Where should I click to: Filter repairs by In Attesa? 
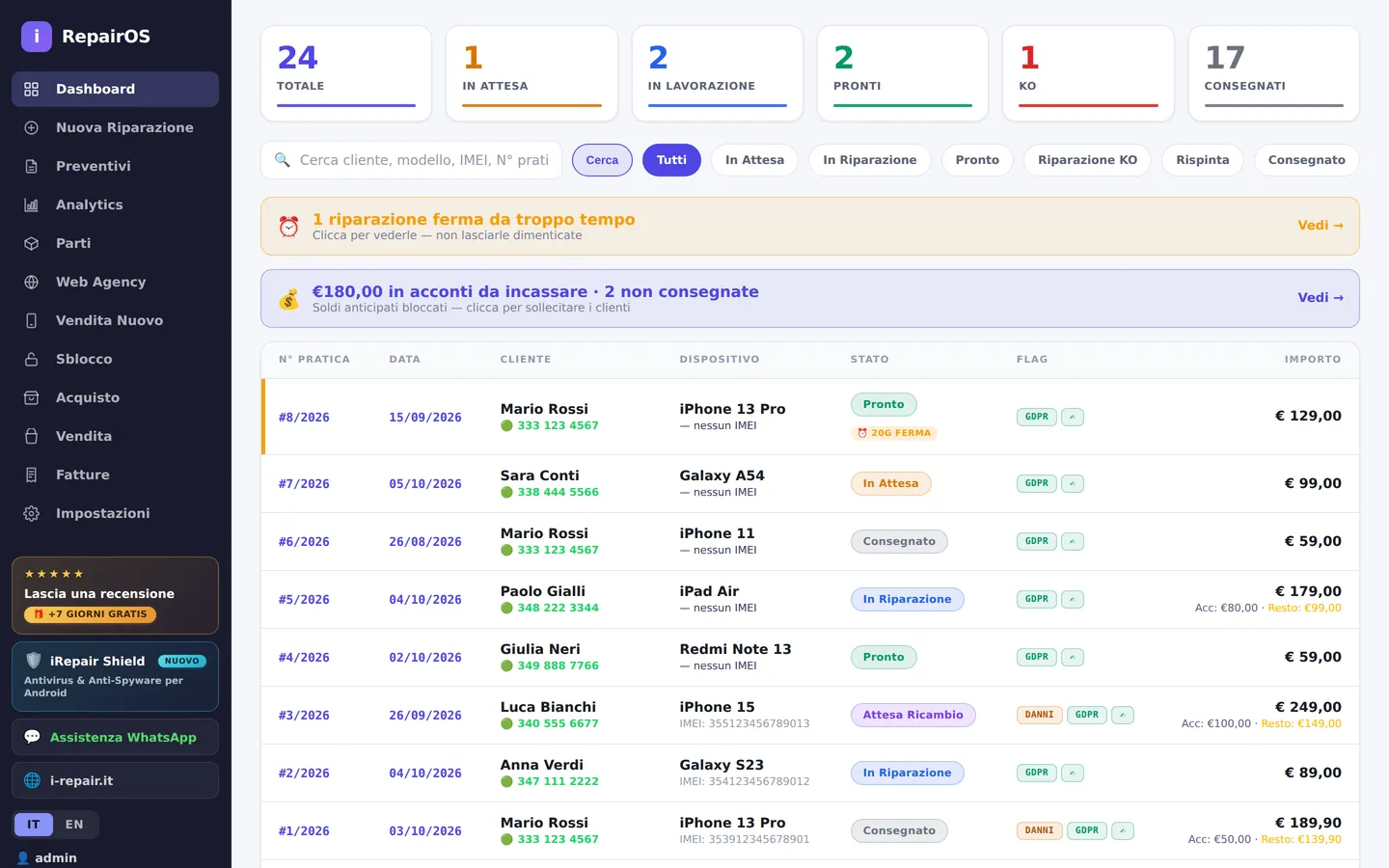[x=754, y=160]
